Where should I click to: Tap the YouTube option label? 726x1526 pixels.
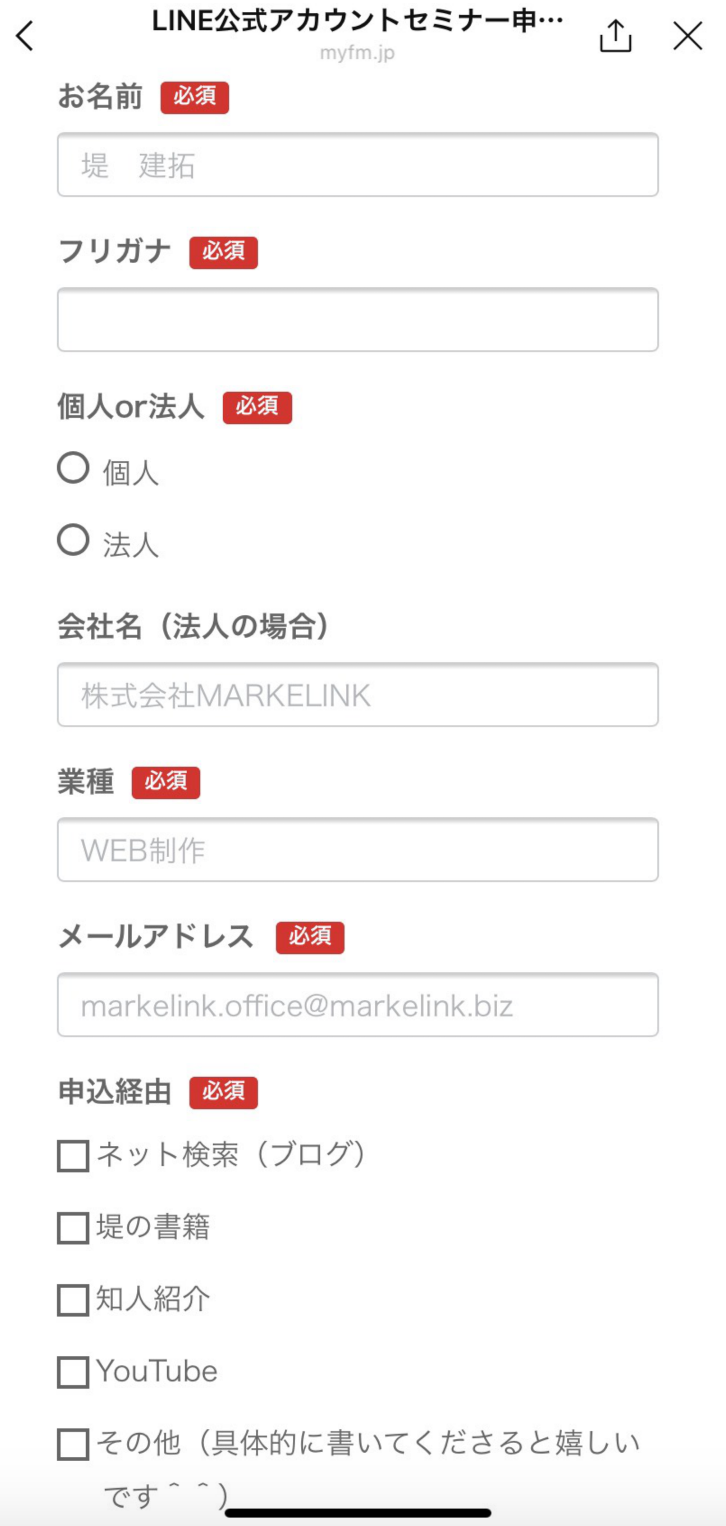(157, 1371)
